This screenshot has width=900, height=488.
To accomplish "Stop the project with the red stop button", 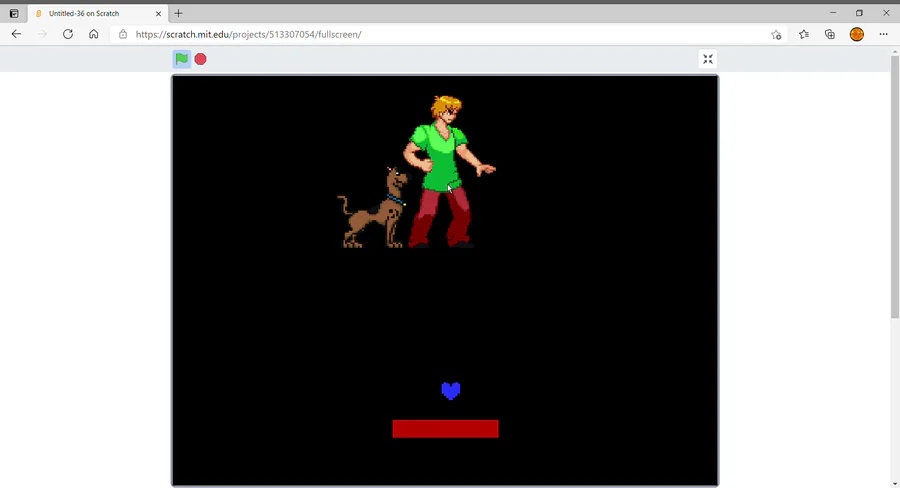I will coord(200,59).
